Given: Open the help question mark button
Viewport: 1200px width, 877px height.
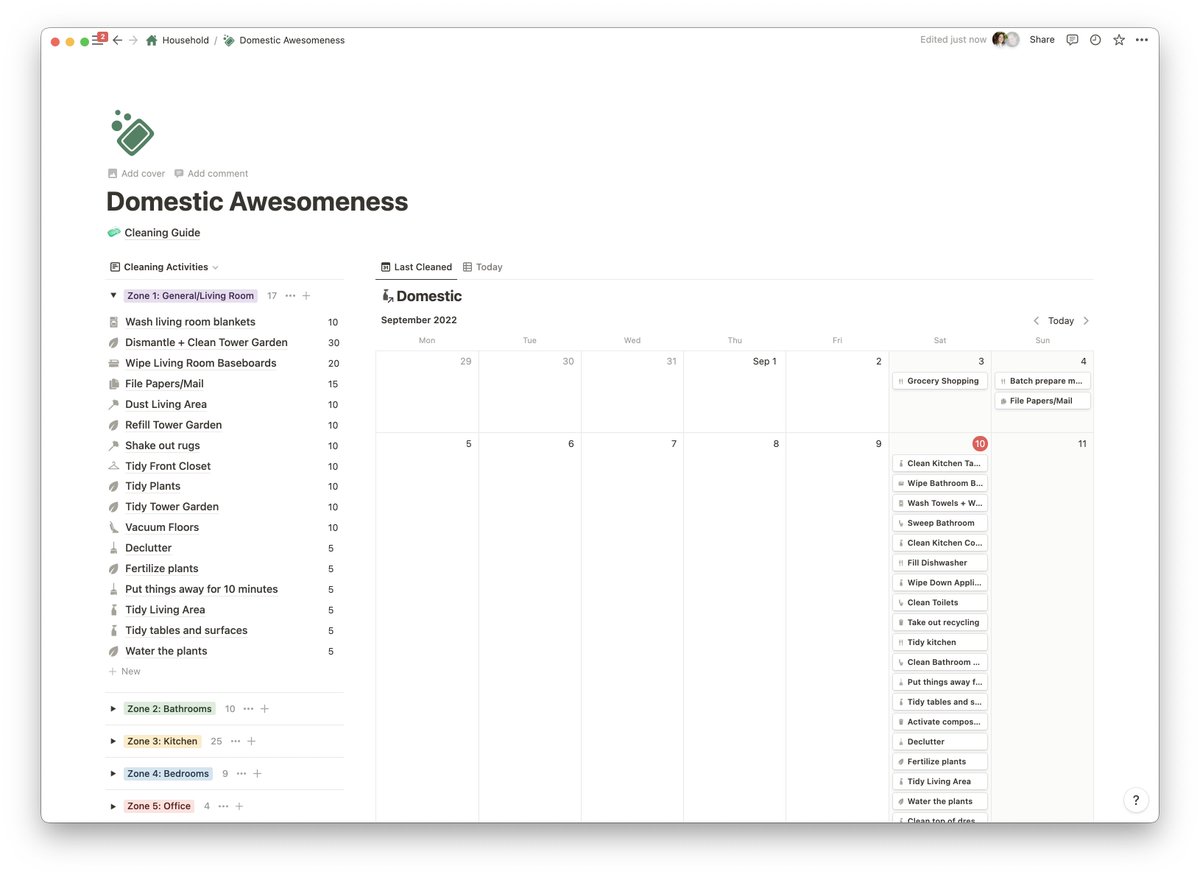Looking at the screenshot, I should pyautogui.click(x=1136, y=800).
